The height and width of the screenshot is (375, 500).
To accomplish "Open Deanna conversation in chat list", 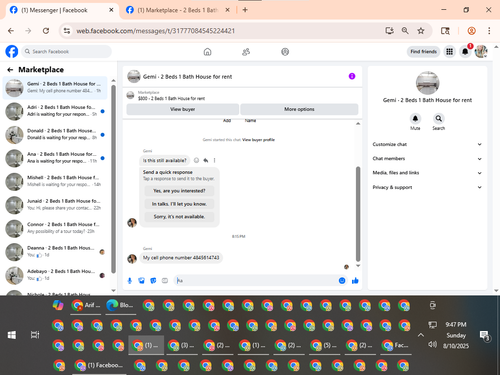I will click(x=55, y=252).
